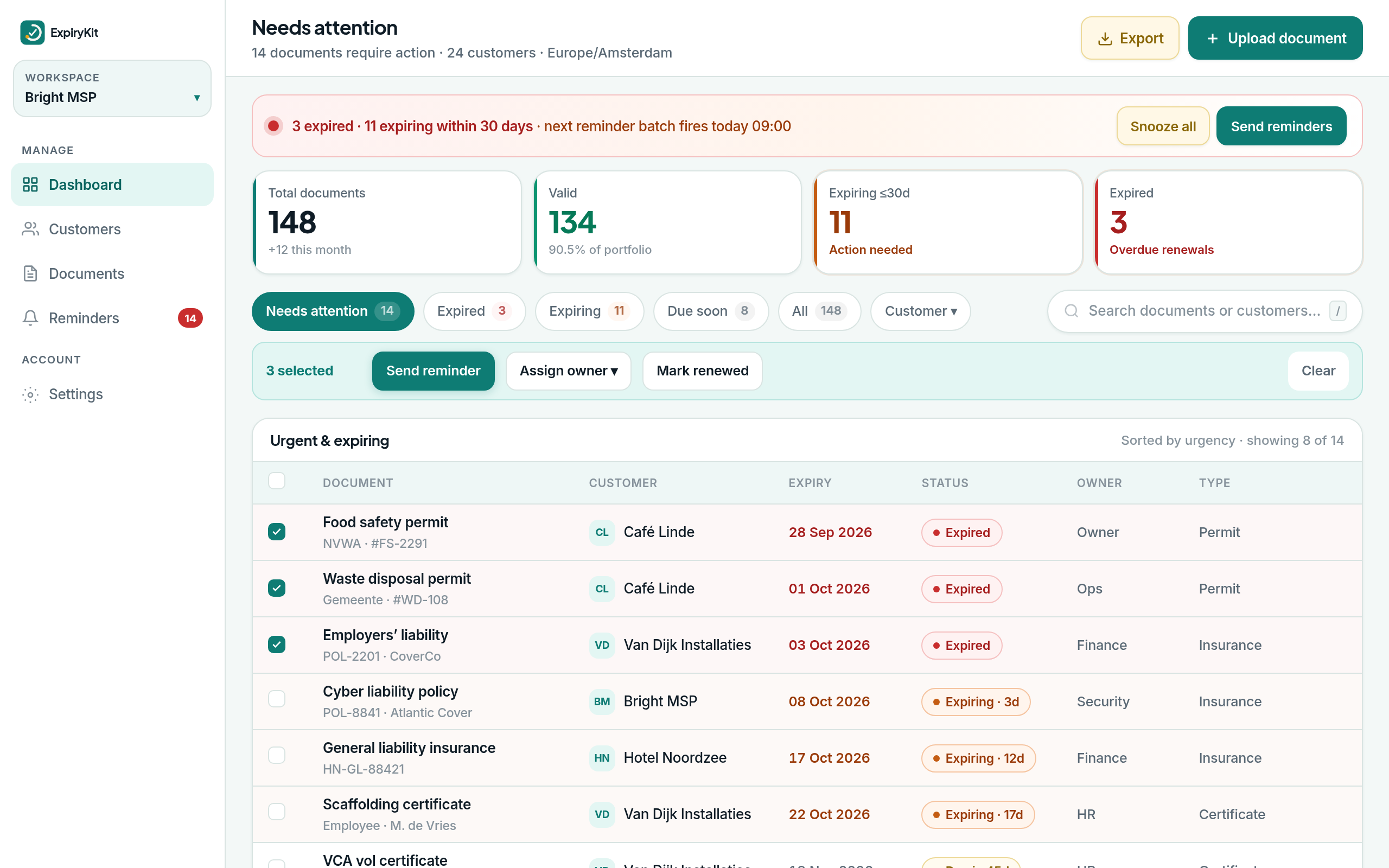Open the Expiring ≤30d summary card
The image size is (1389, 868).
click(x=948, y=222)
